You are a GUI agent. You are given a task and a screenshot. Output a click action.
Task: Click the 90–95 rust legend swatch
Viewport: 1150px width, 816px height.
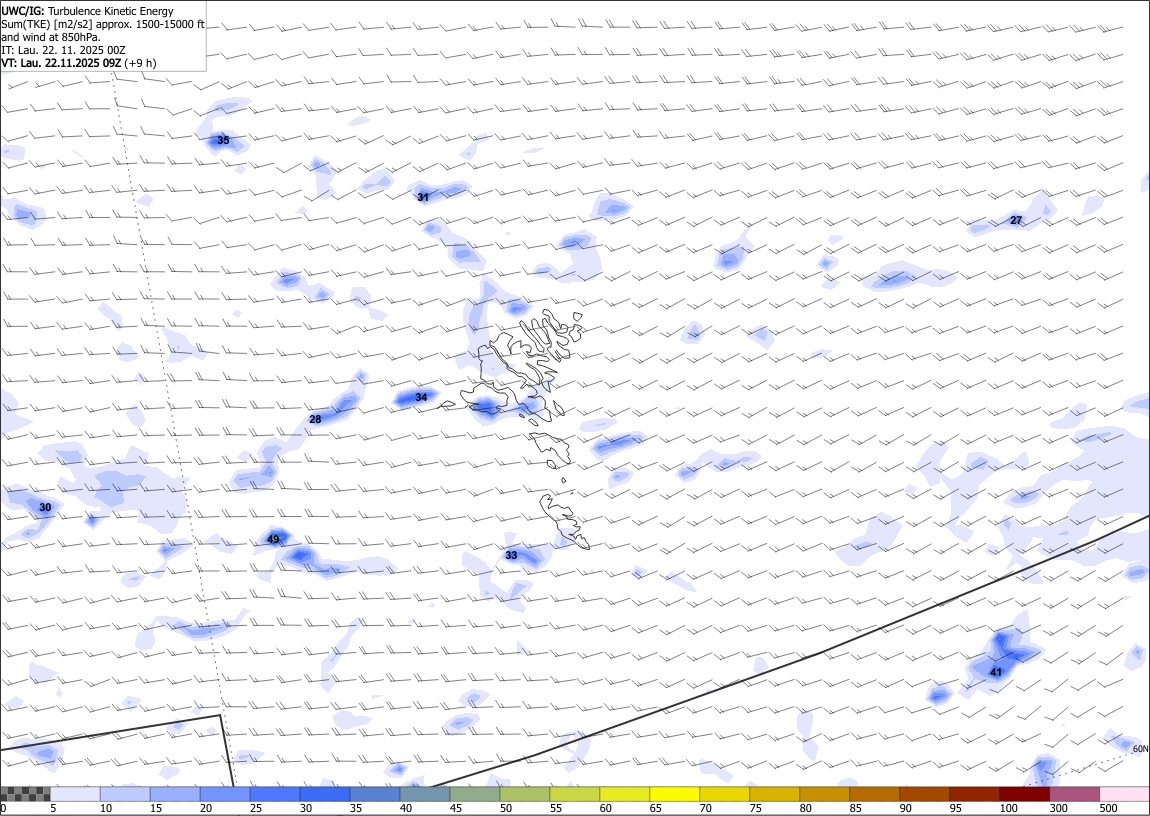click(923, 794)
